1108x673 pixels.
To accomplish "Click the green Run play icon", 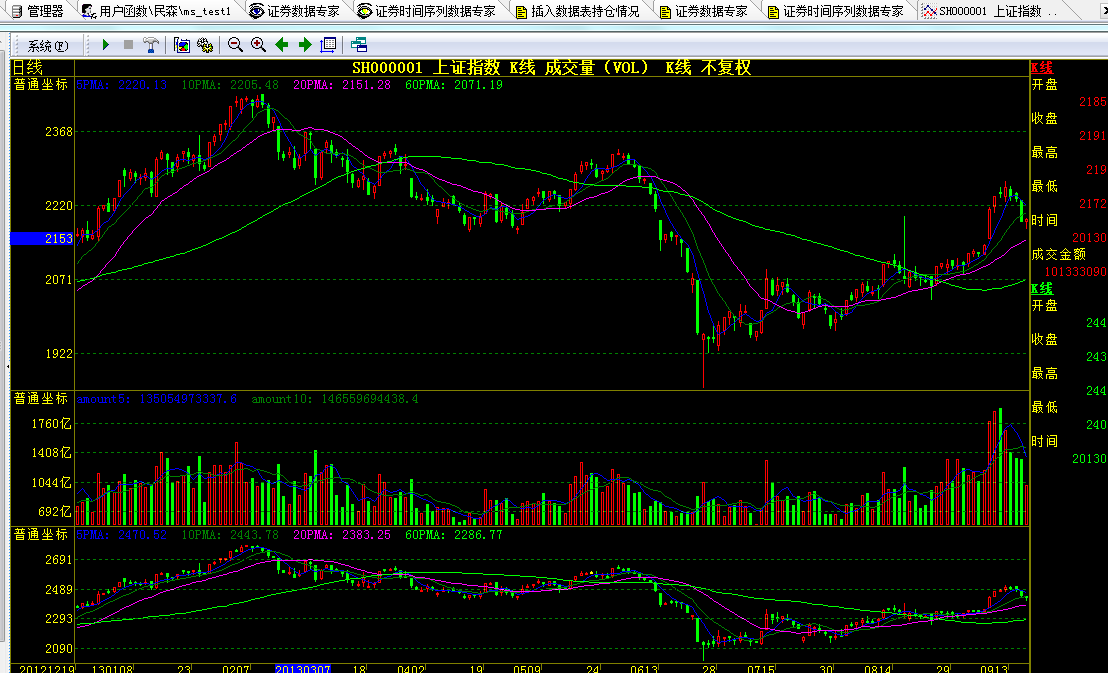I will click(x=106, y=45).
